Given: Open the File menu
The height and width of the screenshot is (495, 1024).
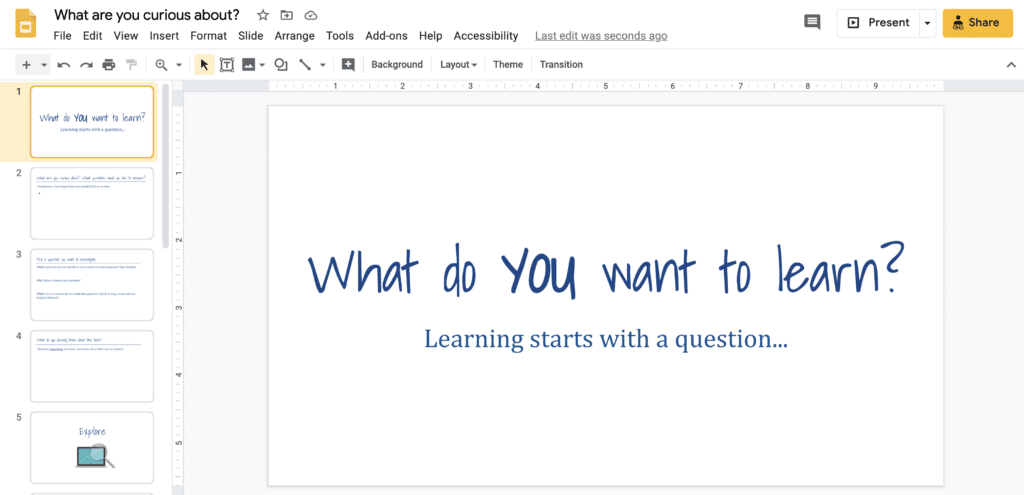Looking at the screenshot, I should coord(63,36).
